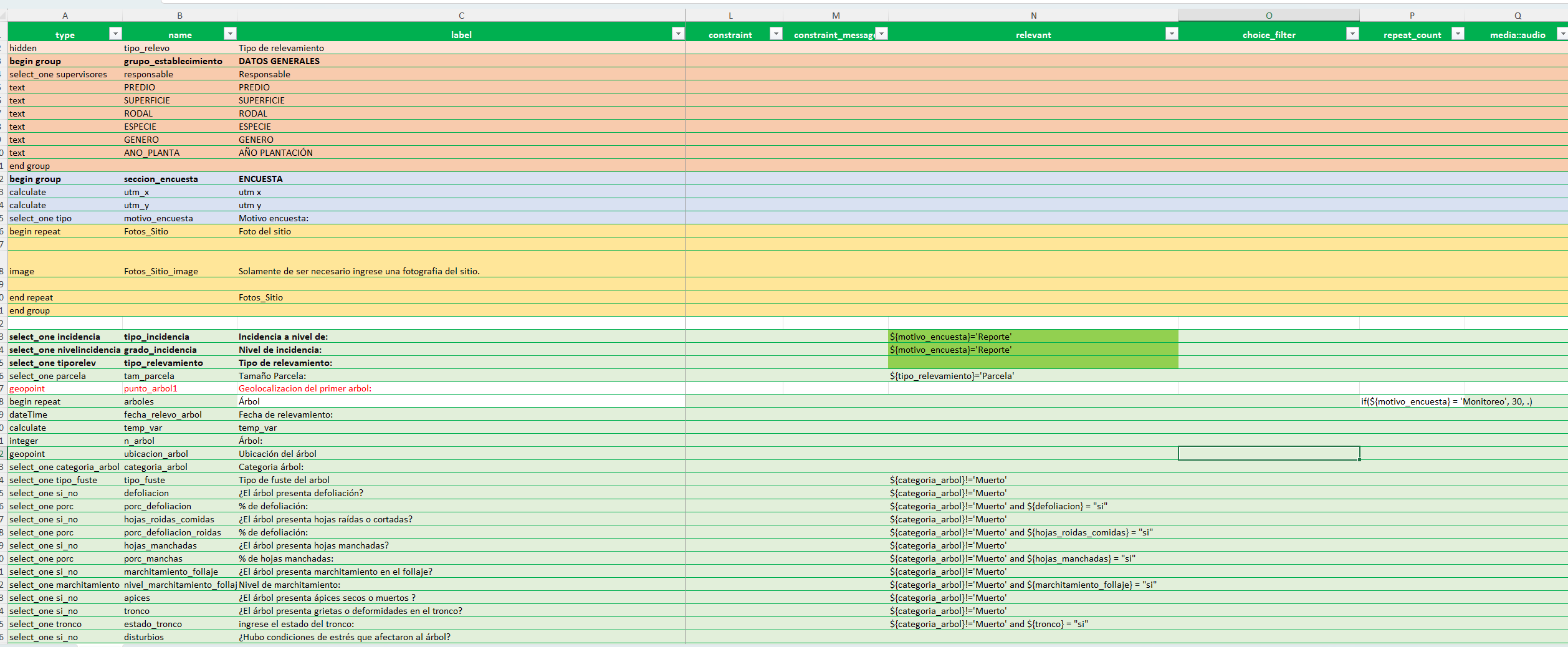
Task: Click the 'grupo_establecimiento' cell
Action: pos(179,61)
